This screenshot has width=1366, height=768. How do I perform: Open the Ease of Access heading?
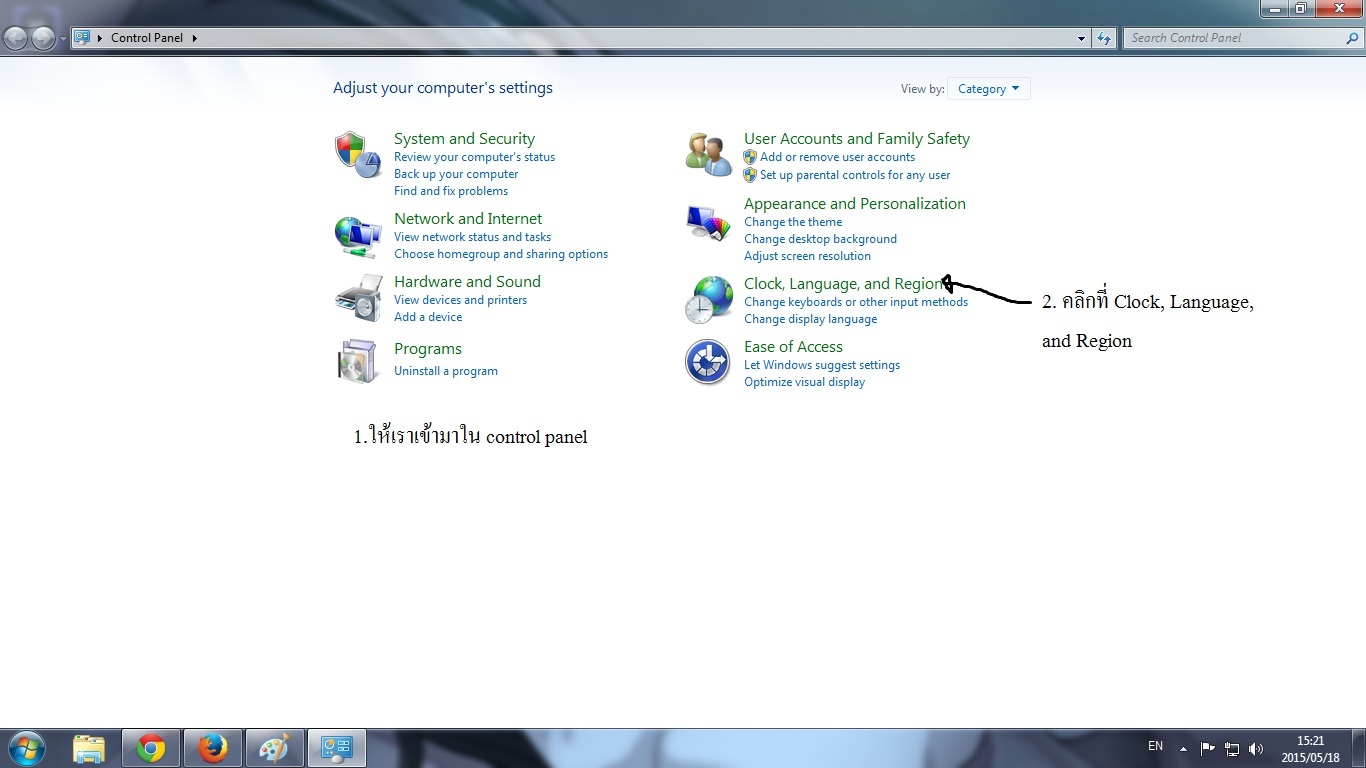[793, 347]
